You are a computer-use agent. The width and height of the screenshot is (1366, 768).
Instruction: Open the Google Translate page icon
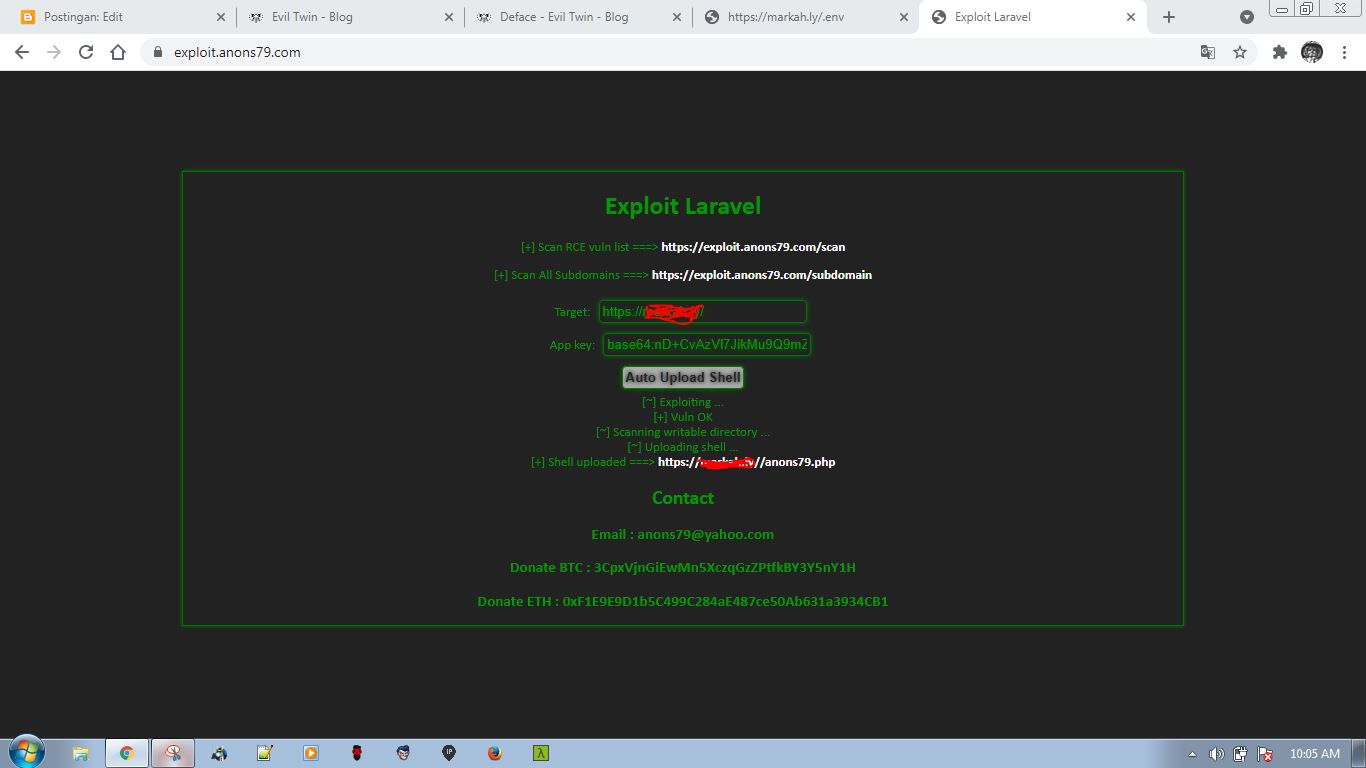coord(1208,52)
